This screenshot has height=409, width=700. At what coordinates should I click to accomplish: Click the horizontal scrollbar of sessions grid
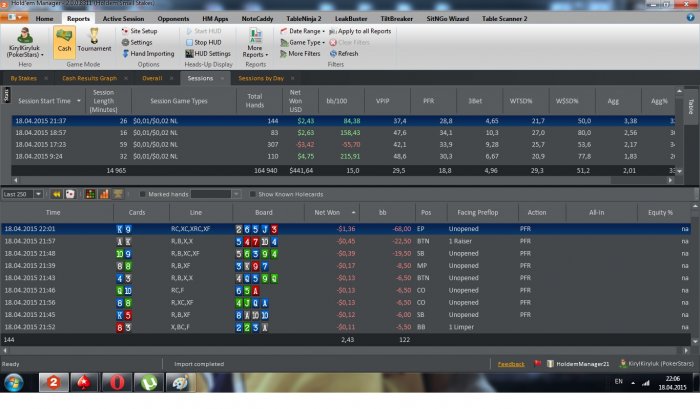[x=343, y=180]
